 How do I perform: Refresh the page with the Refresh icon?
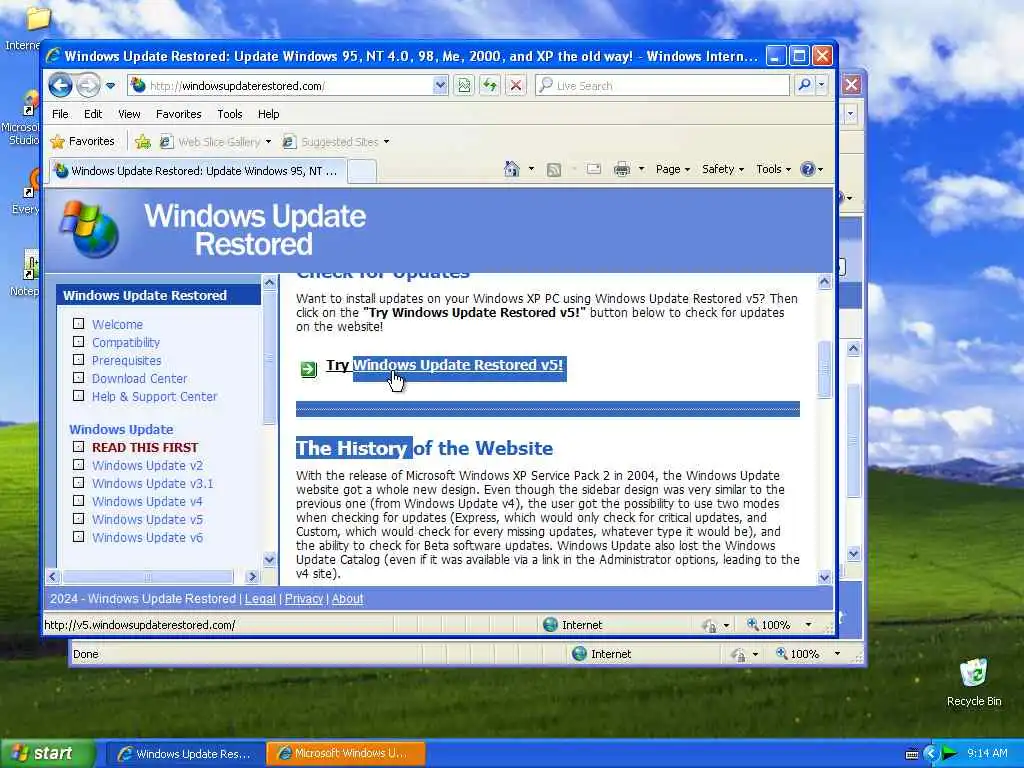[x=490, y=86]
